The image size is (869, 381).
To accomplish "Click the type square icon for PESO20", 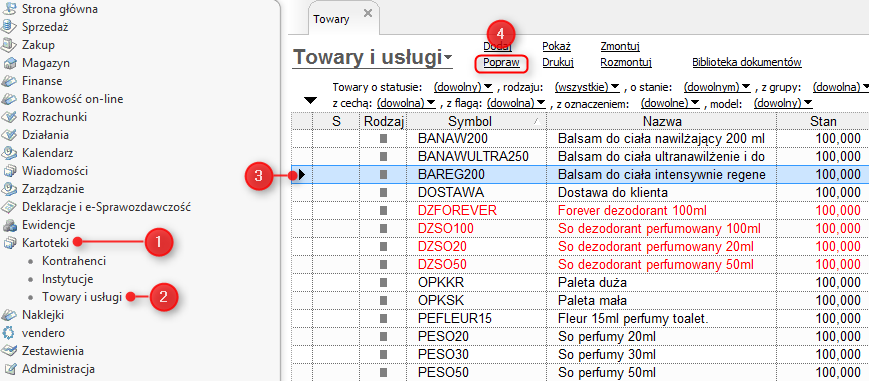I will (x=384, y=337).
